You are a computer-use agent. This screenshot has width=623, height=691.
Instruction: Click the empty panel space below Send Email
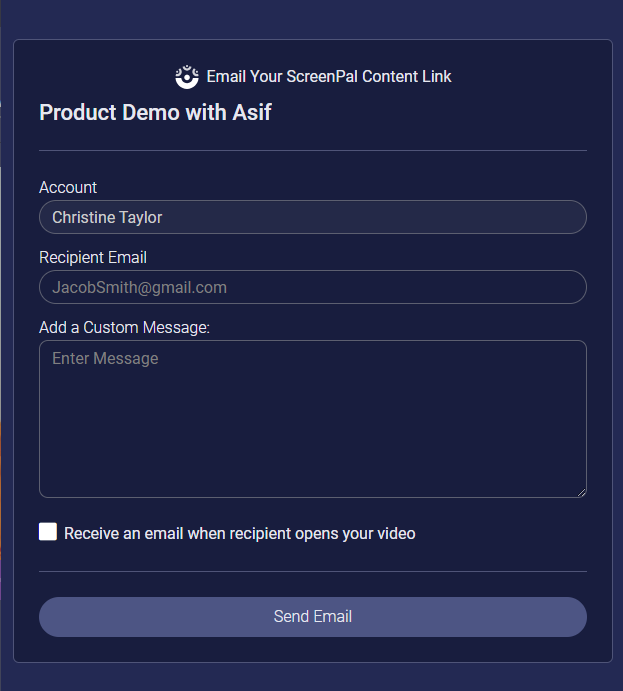[x=312, y=649]
